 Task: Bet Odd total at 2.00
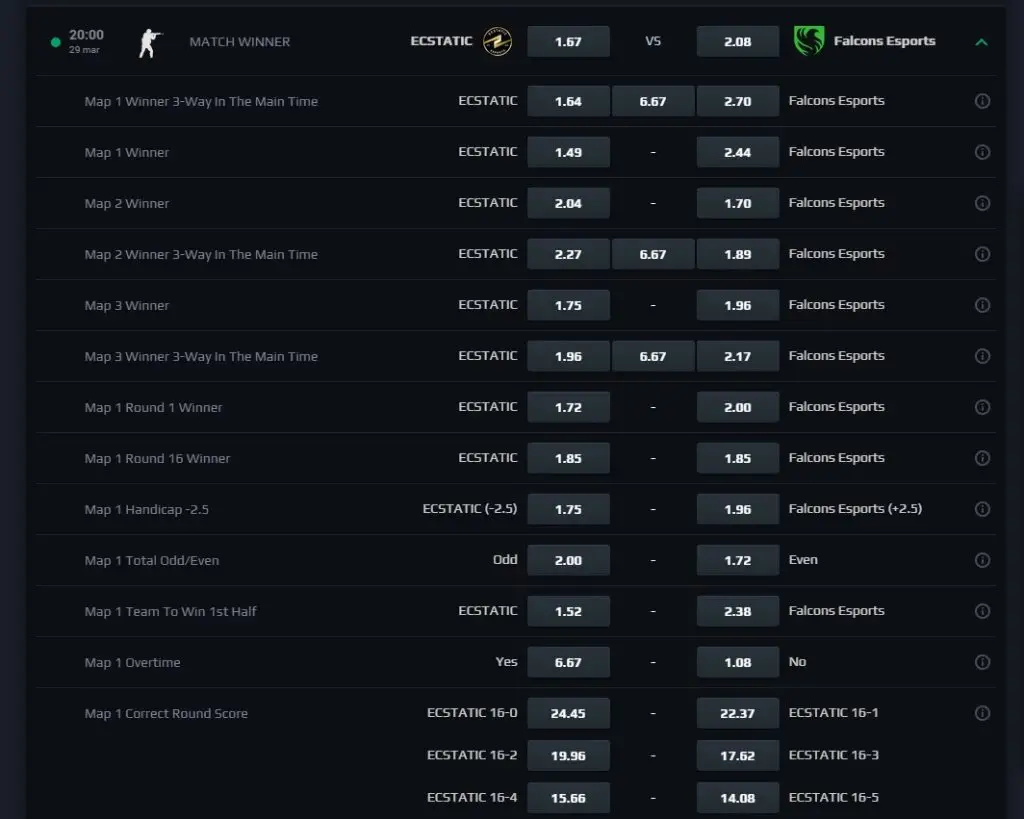(568, 560)
